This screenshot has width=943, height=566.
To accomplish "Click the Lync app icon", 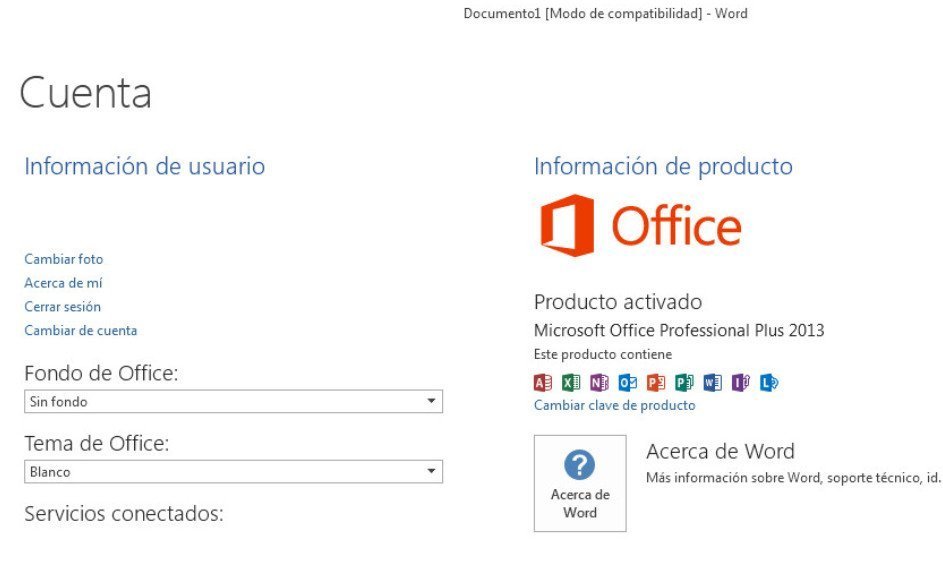I will point(769,383).
